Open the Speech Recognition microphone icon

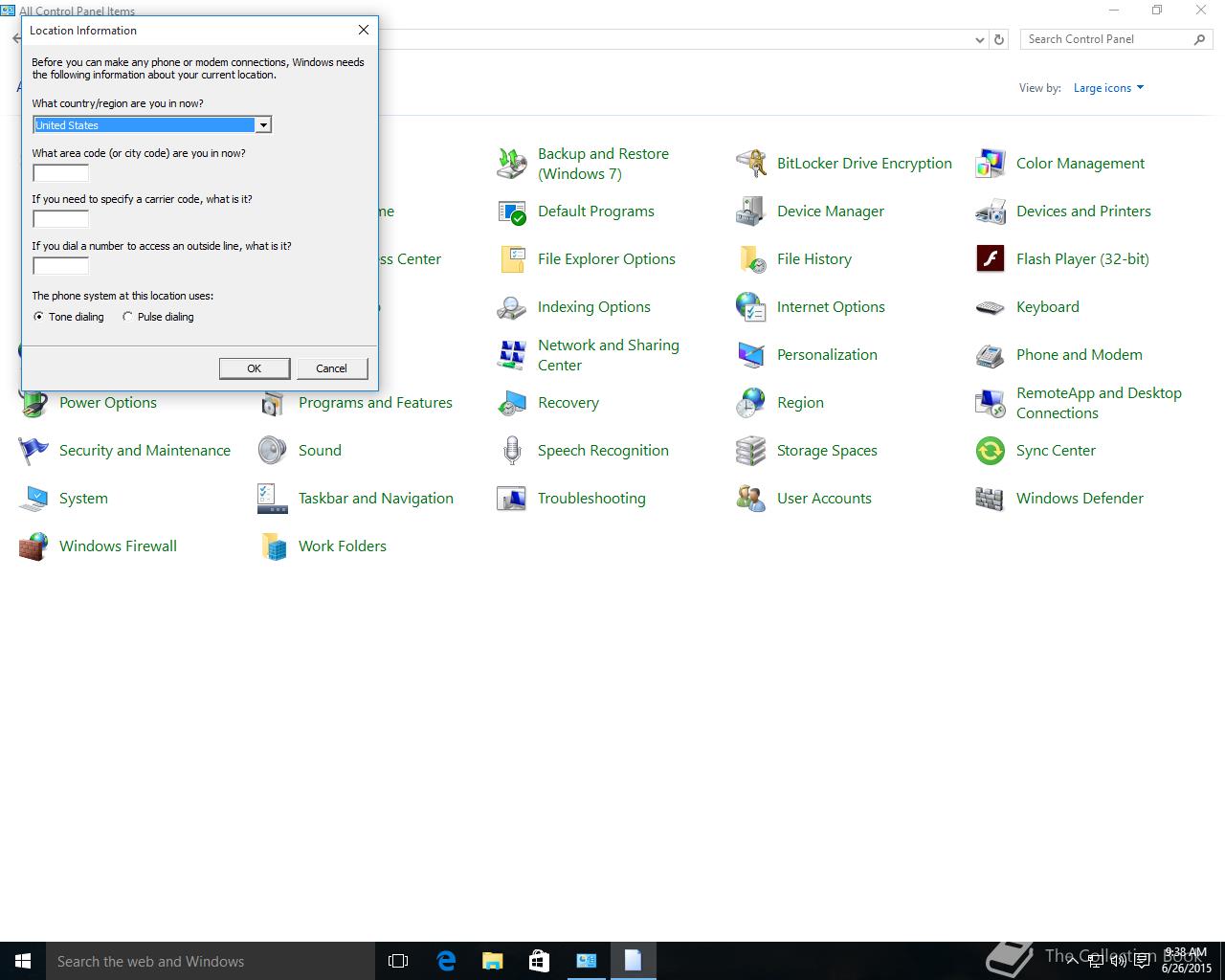(x=512, y=451)
